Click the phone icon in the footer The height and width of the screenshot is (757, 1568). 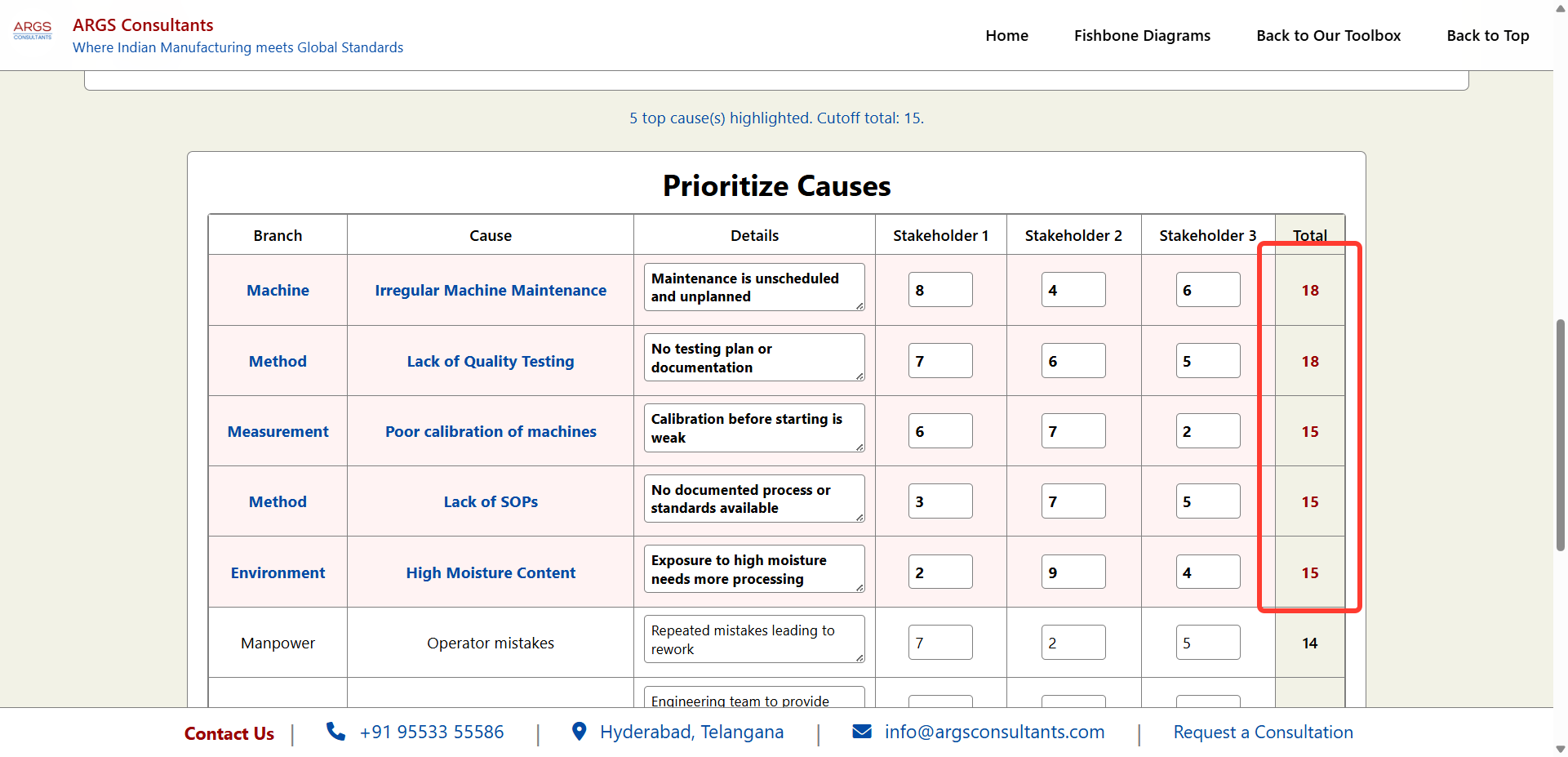point(335,731)
